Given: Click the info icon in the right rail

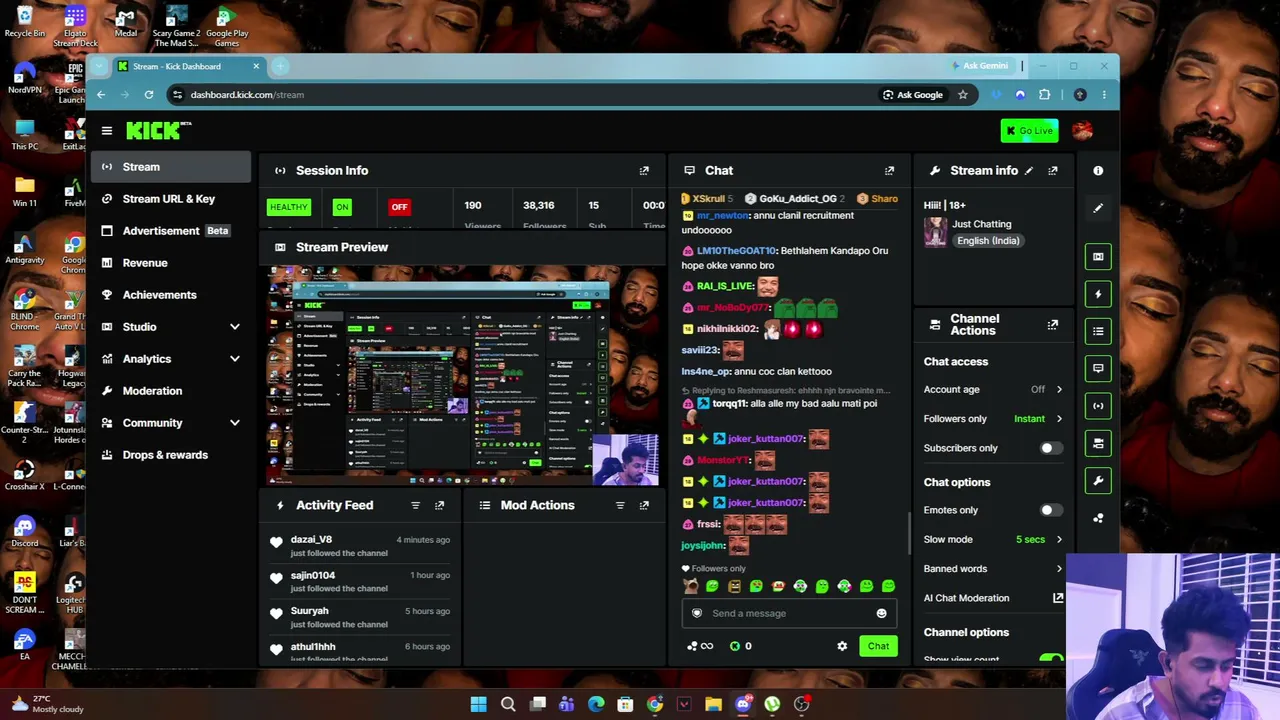Looking at the screenshot, I should pyautogui.click(x=1098, y=171).
